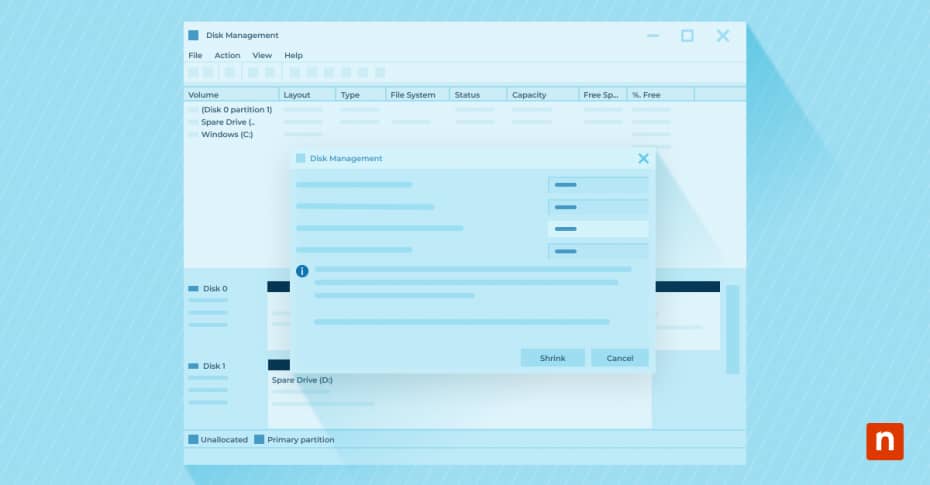Click the Unallocated legend color swatch
The width and height of the screenshot is (930, 485).
pos(193,439)
